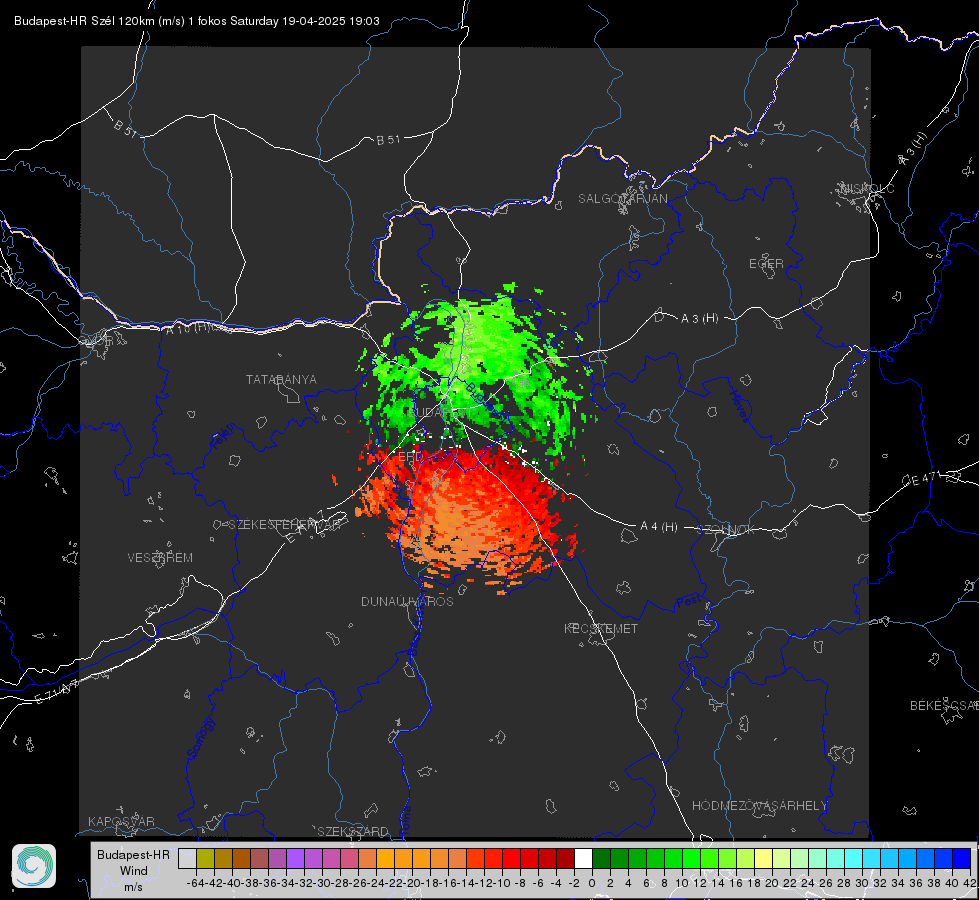The image size is (979, 900).
Task: Click the dark blue swatch near 42
Action: tap(962, 858)
